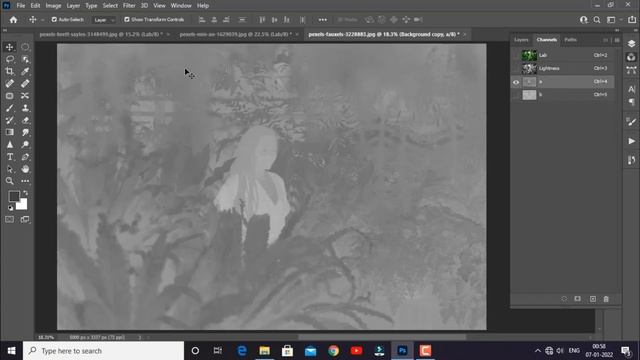640x360 pixels.
Task: Swap foreground and background colors
Action: pos(25,193)
